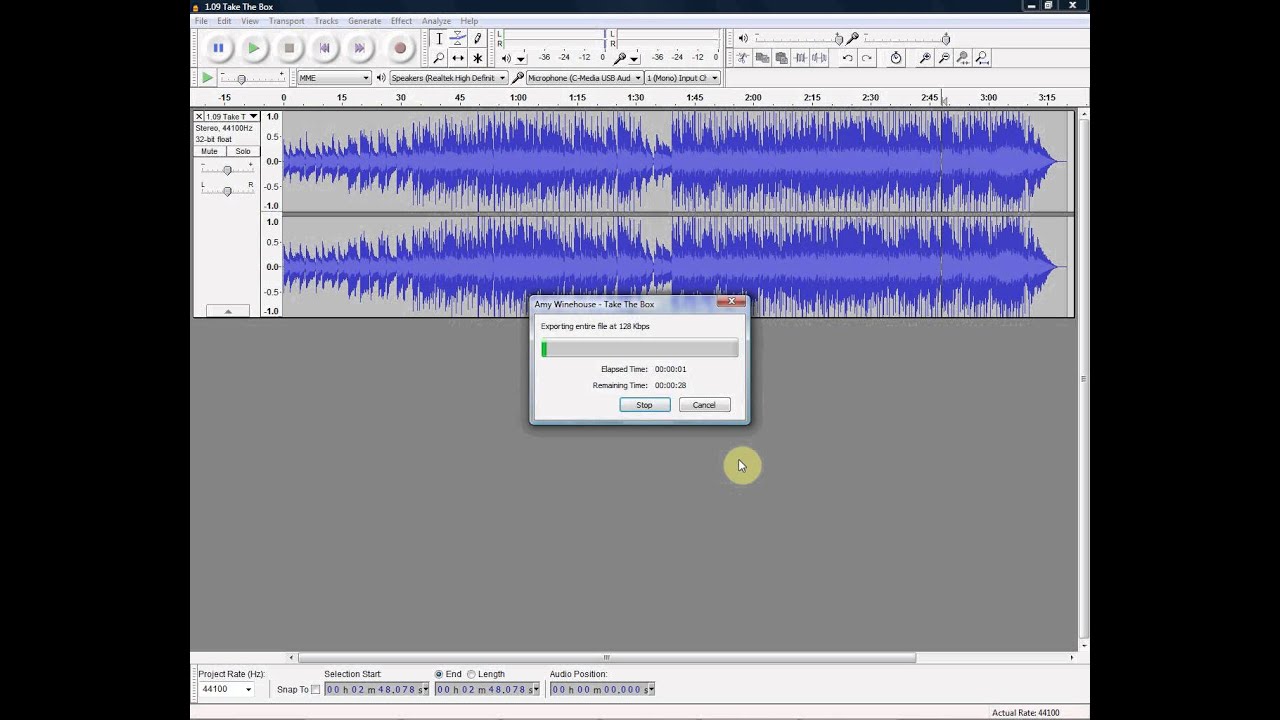
Task: Click the output volume slider thumb
Action: 838,39
